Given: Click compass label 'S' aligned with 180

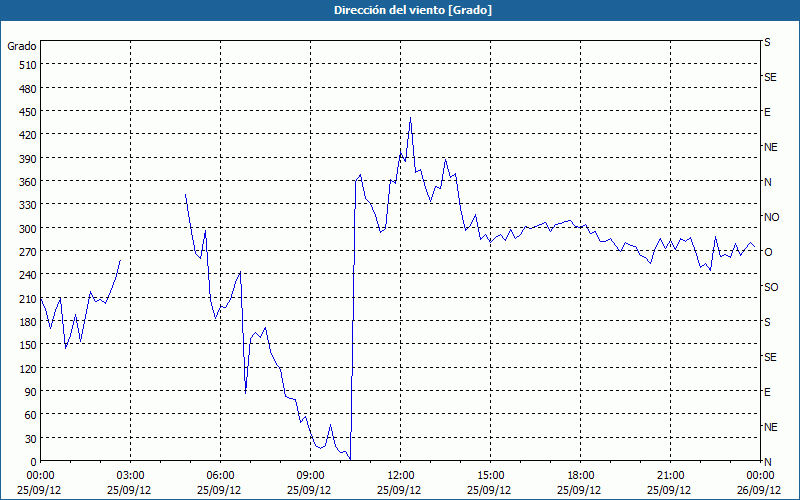Looking at the screenshot, I should pyautogui.click(x=767, y=322).
